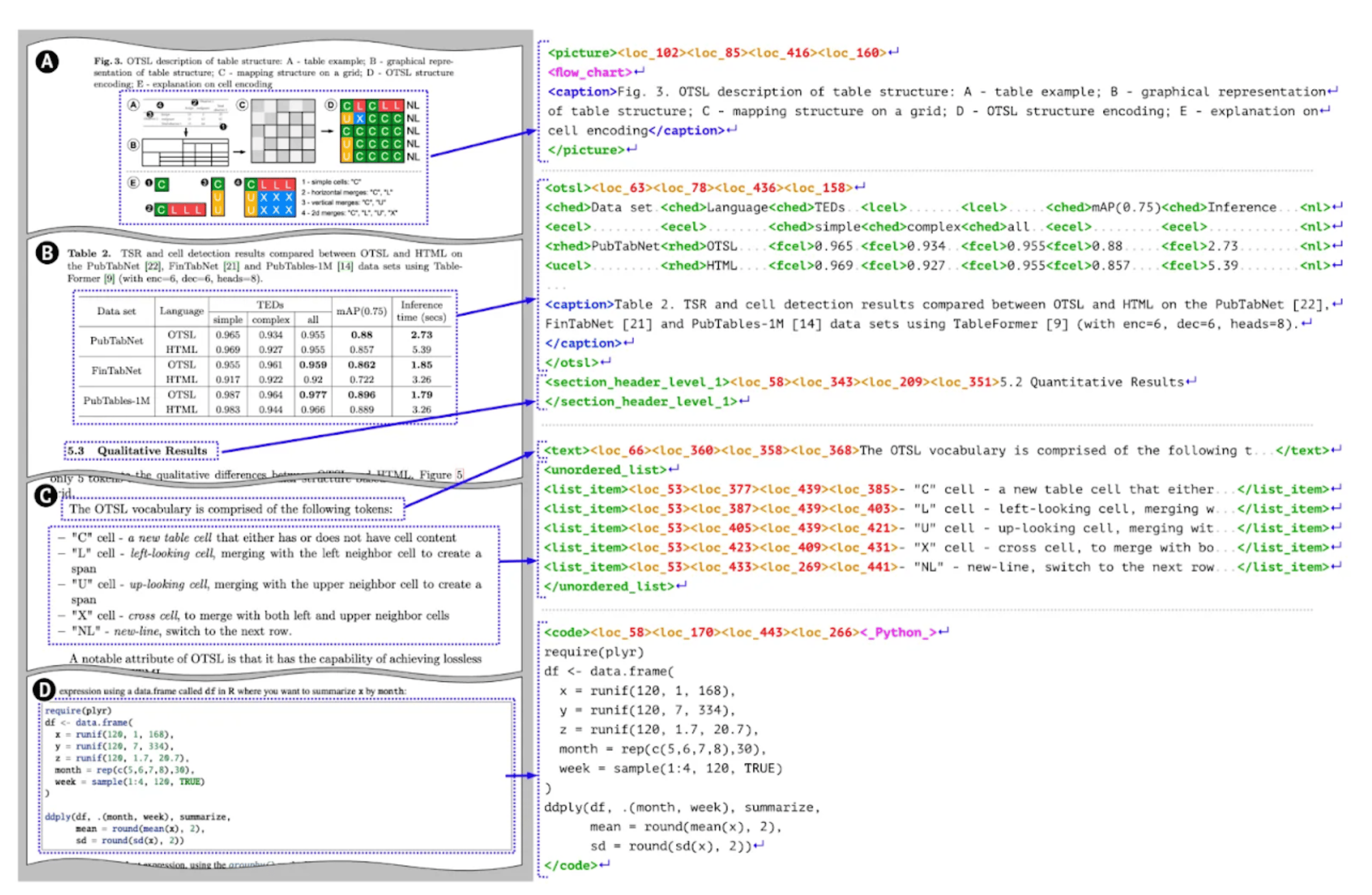
Task: Select 'month = rep(c(5,6,7,8),30),' output line
Action: pos(662,749)
